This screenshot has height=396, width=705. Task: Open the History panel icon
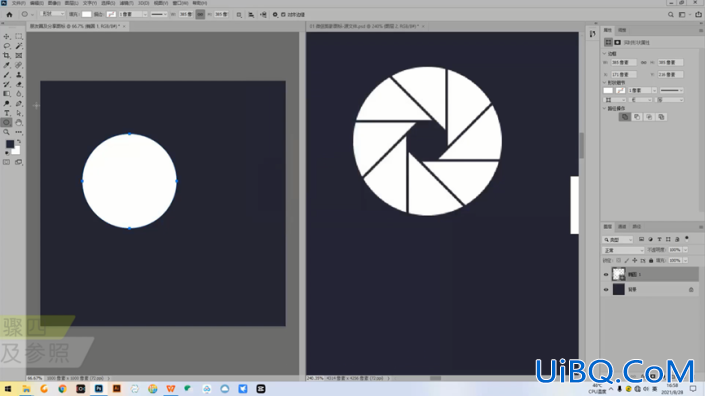click(593, 34)
